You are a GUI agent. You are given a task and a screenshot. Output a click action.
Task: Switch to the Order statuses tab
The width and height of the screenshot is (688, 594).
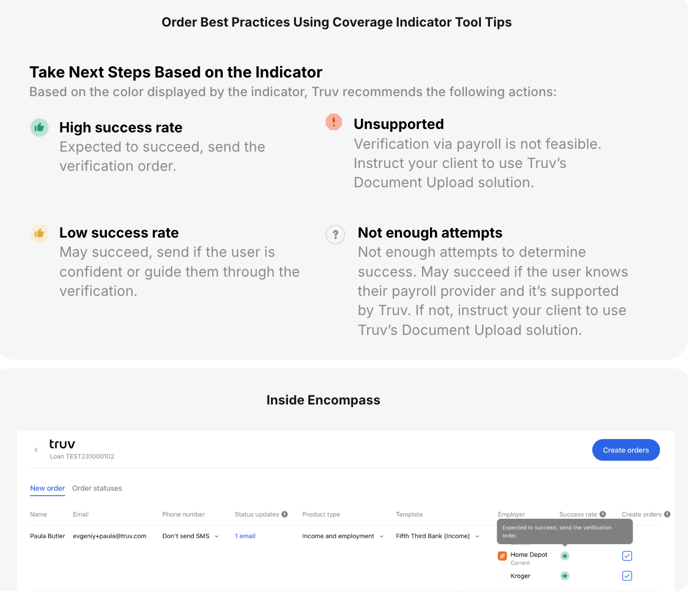97,488
